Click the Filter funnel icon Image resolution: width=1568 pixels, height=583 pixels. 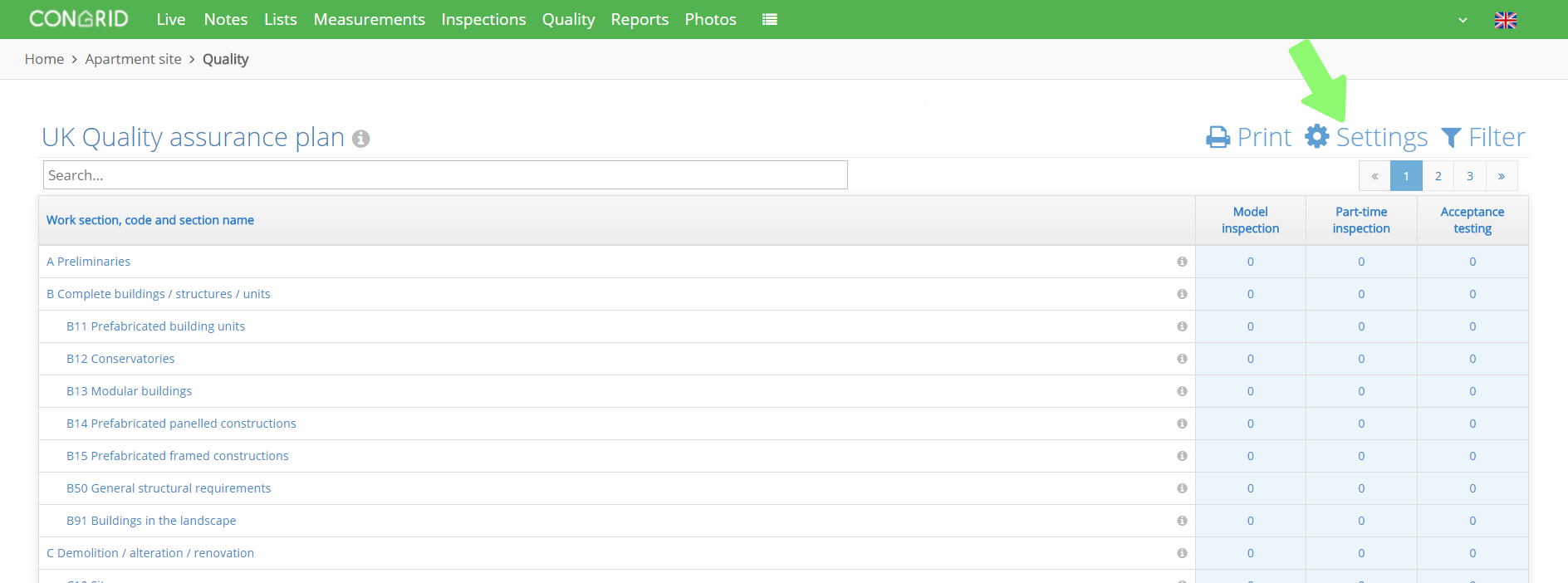(1451, 137)
